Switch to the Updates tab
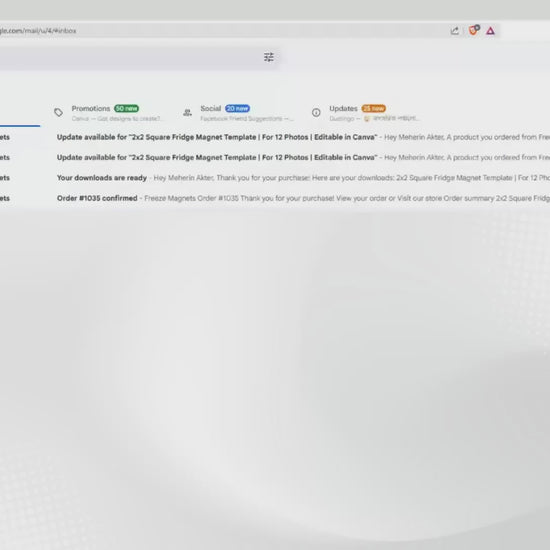The width and height of the screenshot is (550, 550). [365, 113]
